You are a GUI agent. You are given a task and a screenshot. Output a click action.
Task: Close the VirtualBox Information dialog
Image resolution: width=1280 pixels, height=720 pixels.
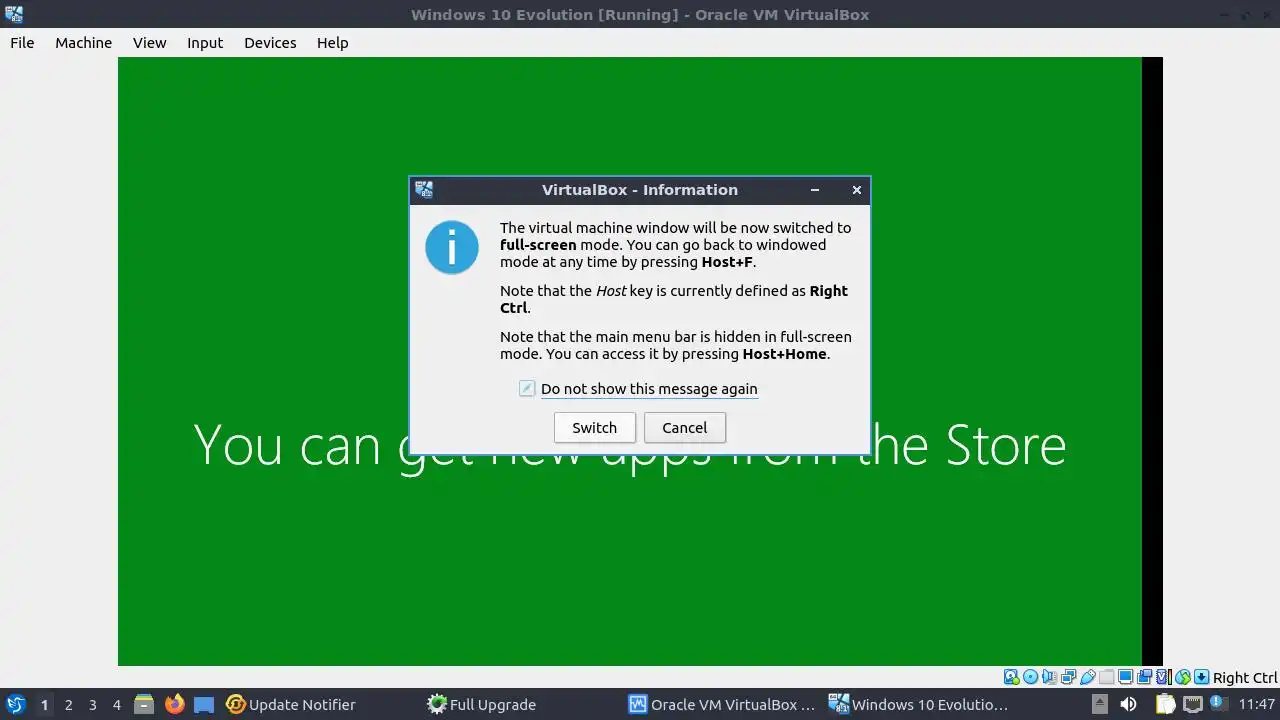[856, 190]
